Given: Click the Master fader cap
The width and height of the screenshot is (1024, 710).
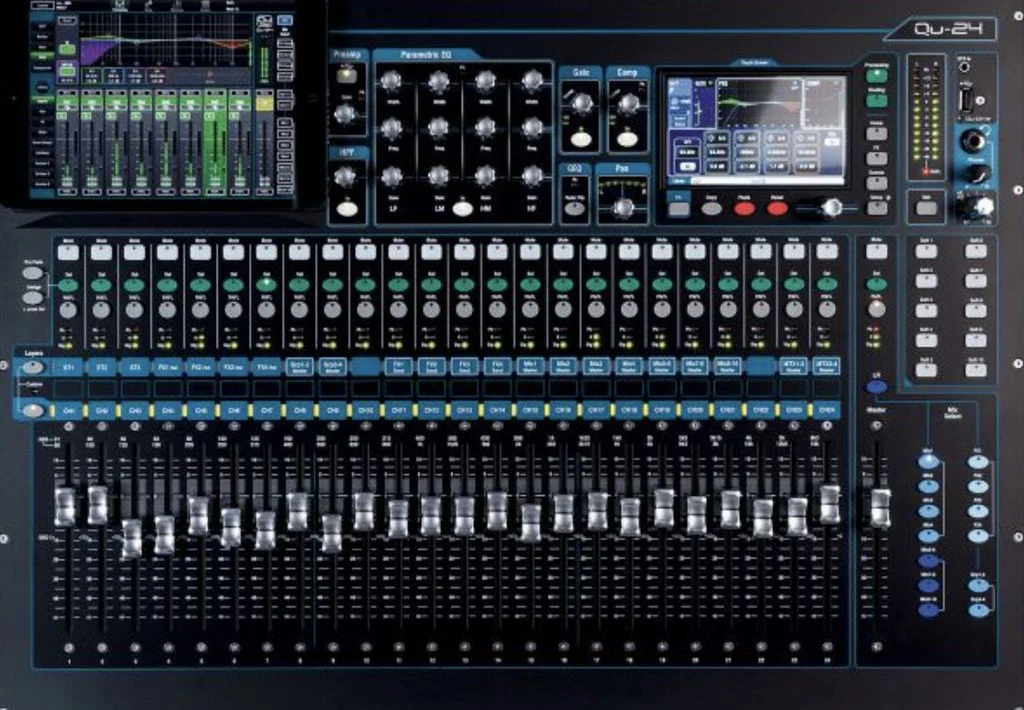Looking at the screenshot, I should coord(880,507).
